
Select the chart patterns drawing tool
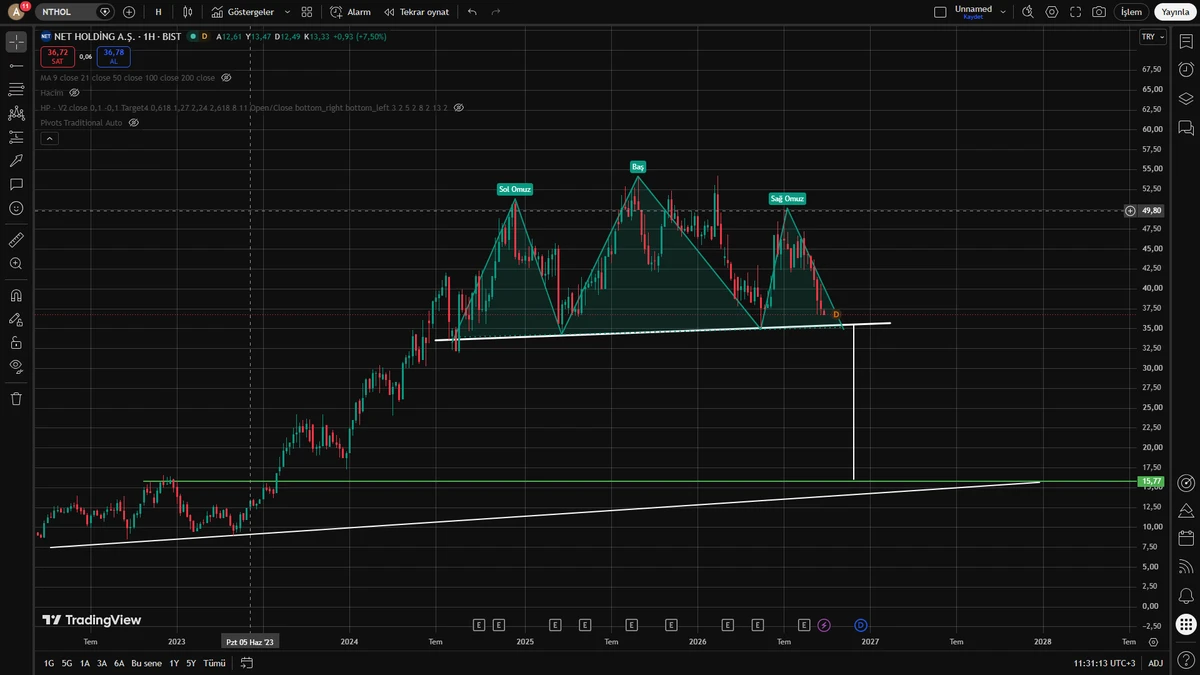tap(16, 113)
